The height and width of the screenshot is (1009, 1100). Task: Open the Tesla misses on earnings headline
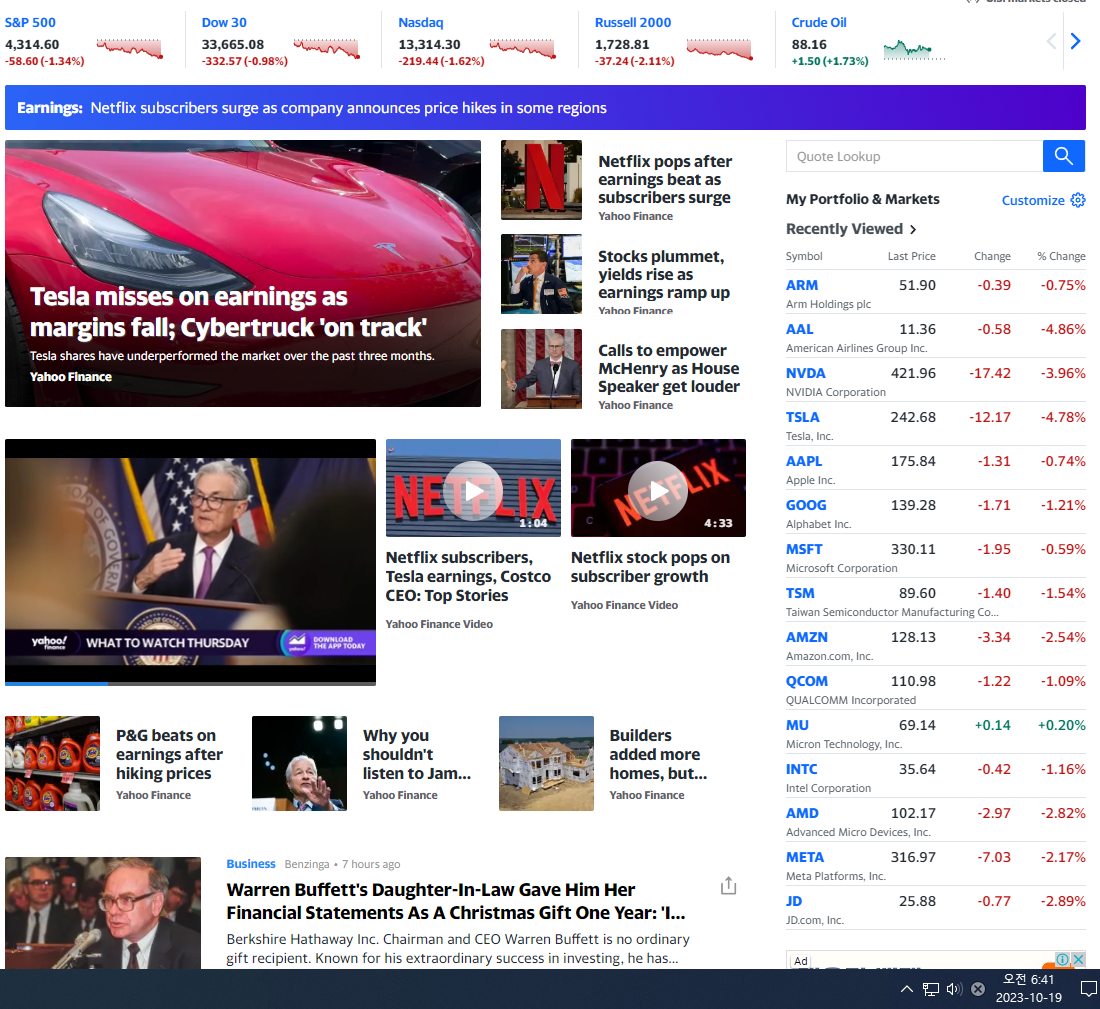(228, 312)
